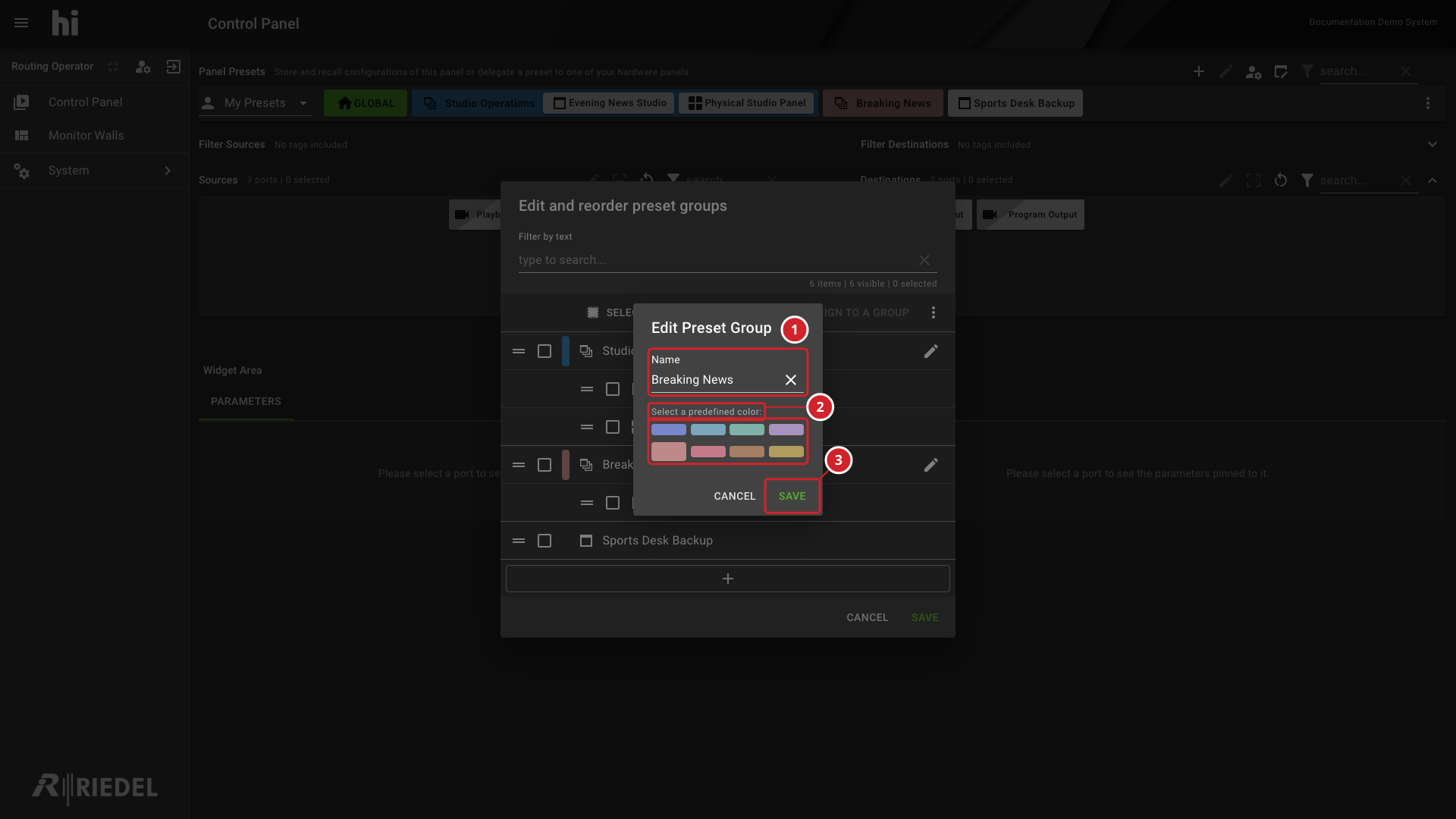The width and height of the screenshot is (1456, 819).
Task: Clear the Name field with the X icon
Action: pyautogui.click(x=791, y=380)
